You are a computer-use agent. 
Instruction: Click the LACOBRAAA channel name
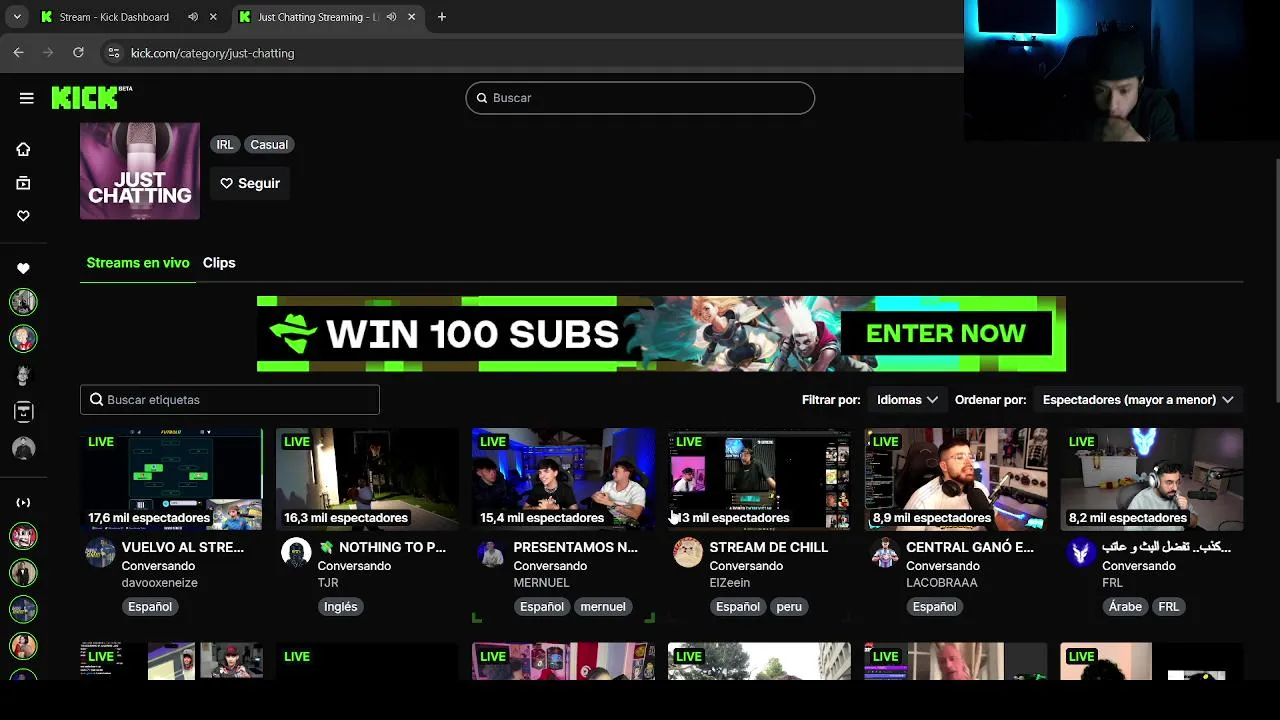point(941,583)
